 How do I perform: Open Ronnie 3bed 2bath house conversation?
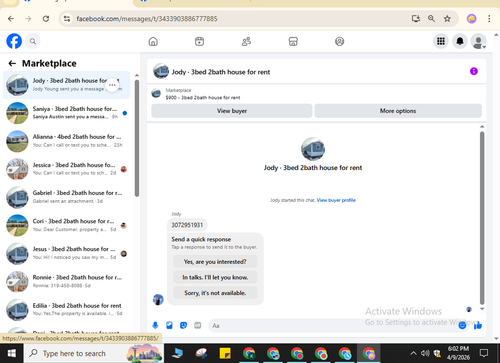pos(67,281)
